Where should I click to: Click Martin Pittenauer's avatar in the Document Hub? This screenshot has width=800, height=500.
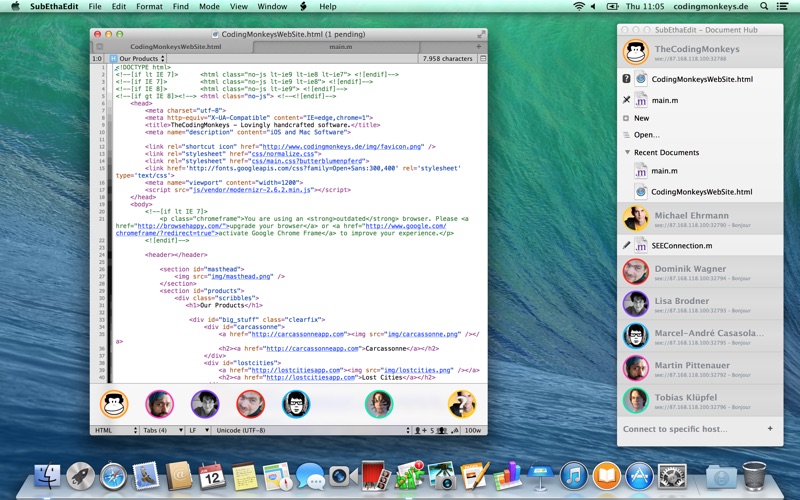[636, 368]
